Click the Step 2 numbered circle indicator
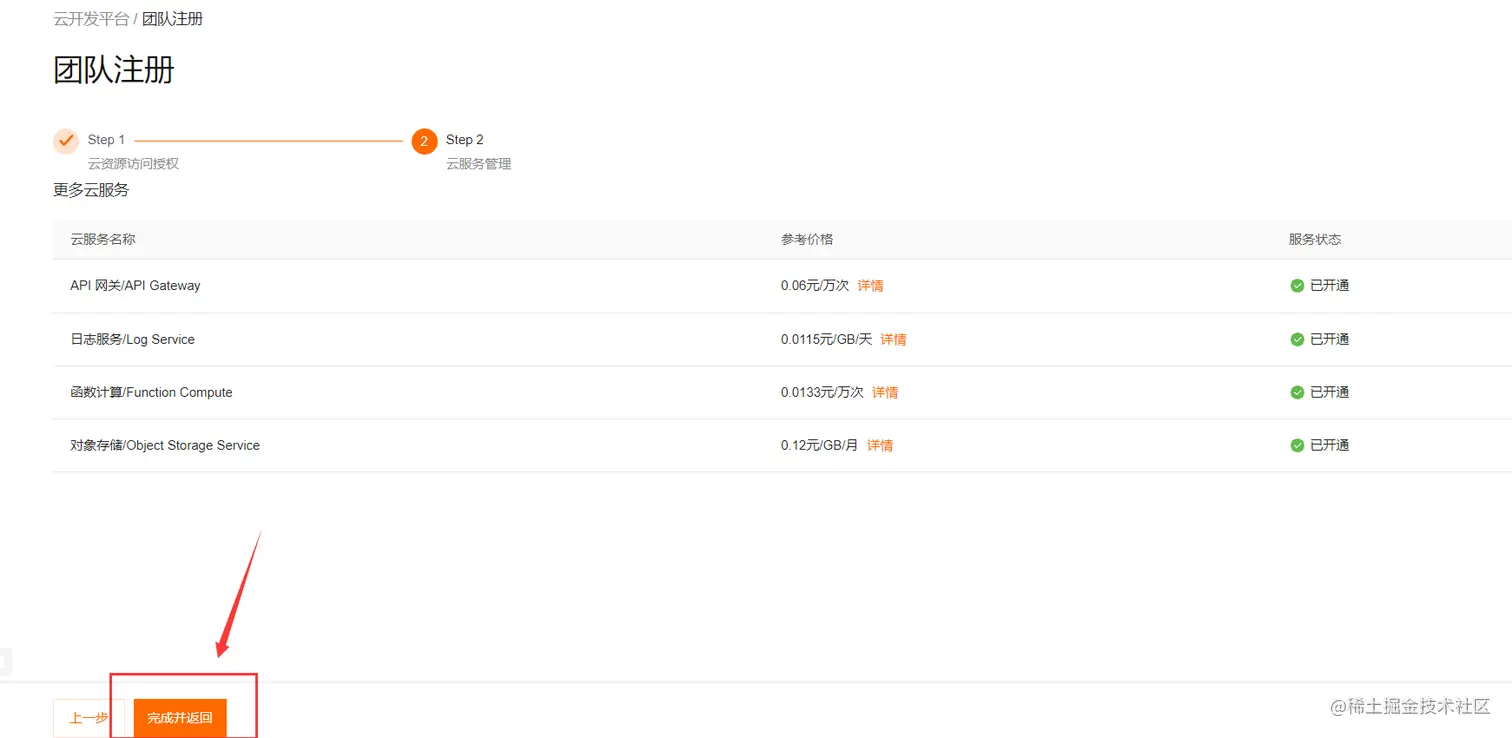1512x738 pixels. point(424,140)
